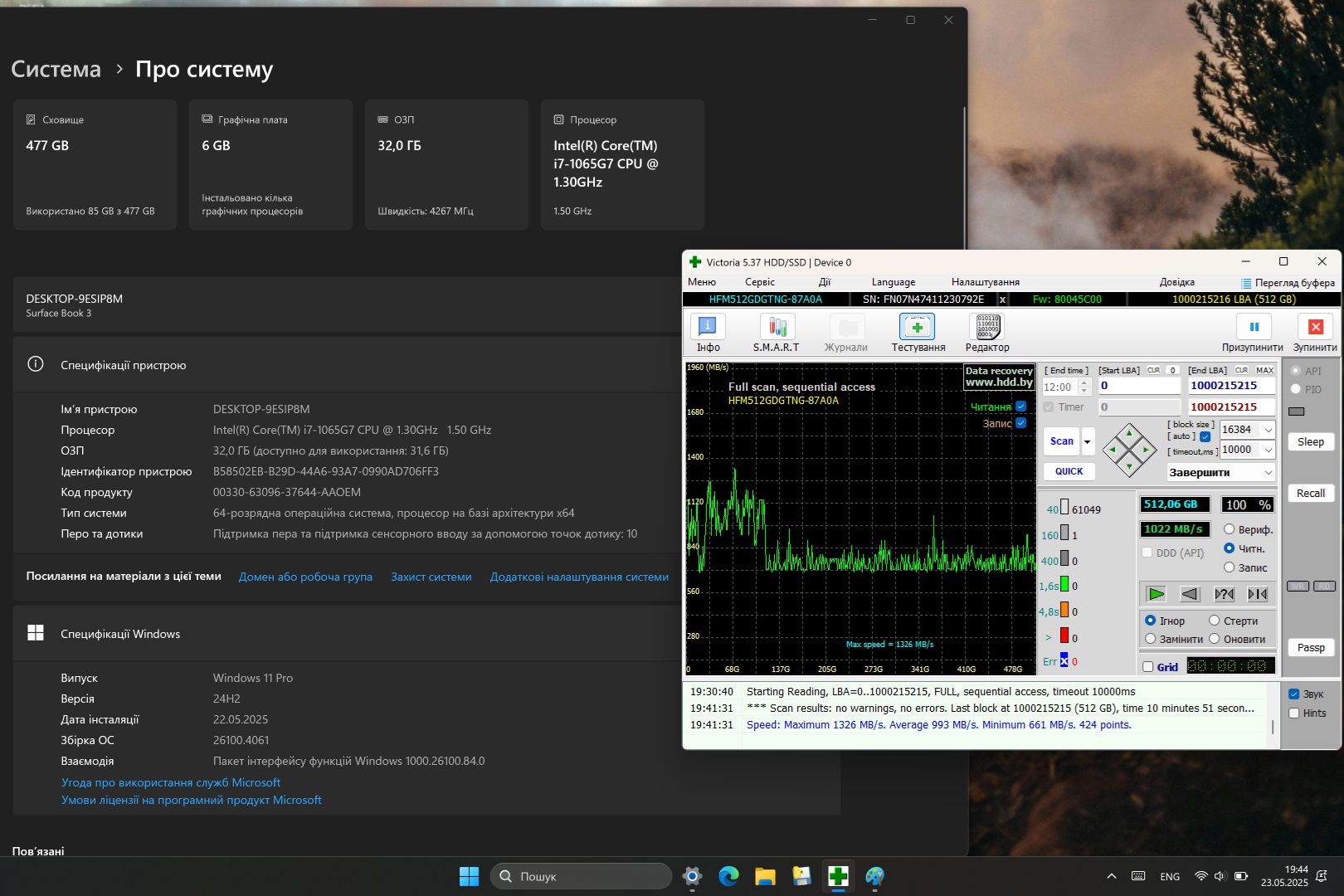The width and height of the screenshot is (1344, 896).
Task: Click the Scan button
Action: (1062, 441)
